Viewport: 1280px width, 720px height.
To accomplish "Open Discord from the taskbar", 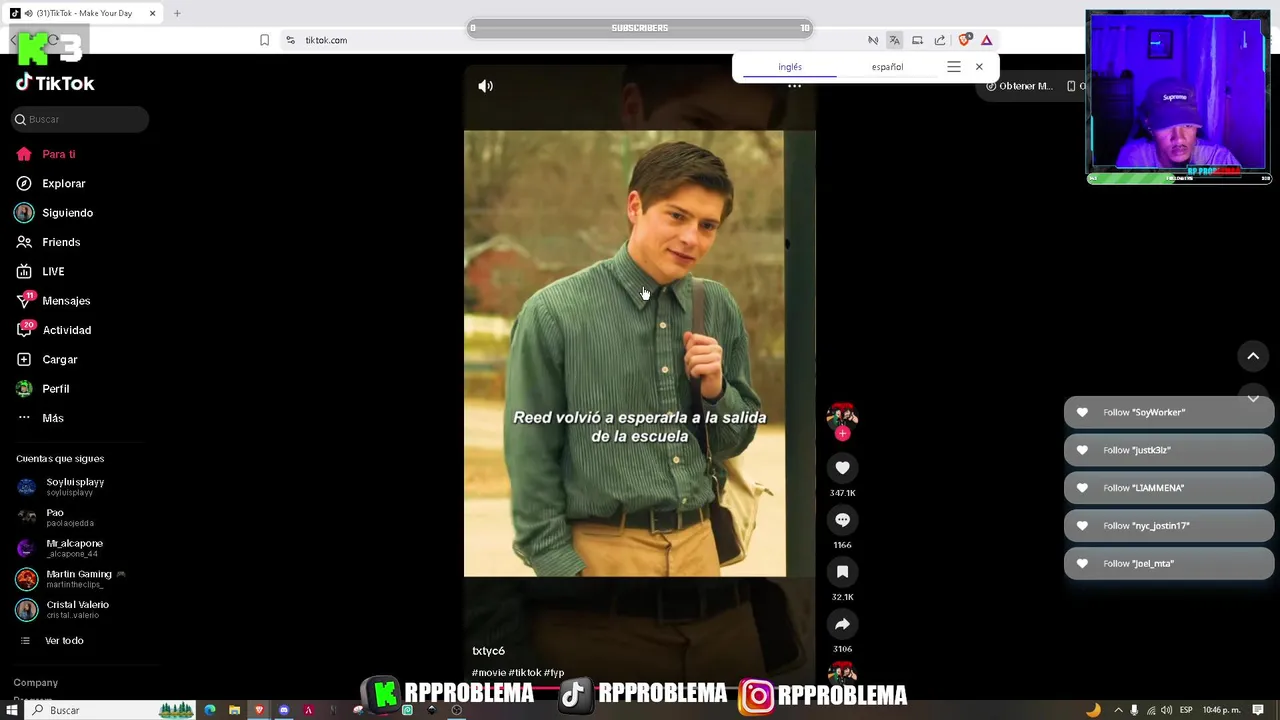I will tap(284, 710).
